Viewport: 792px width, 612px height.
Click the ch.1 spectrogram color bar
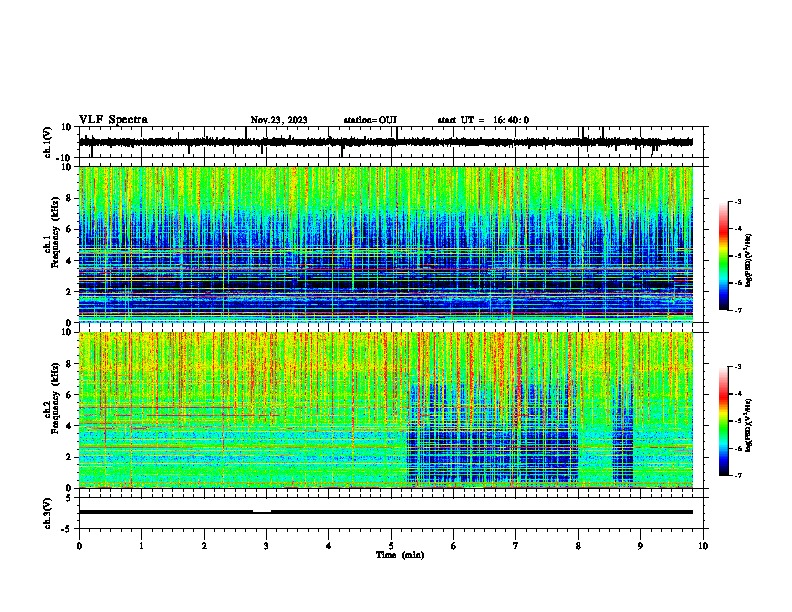tap(724, 256)
